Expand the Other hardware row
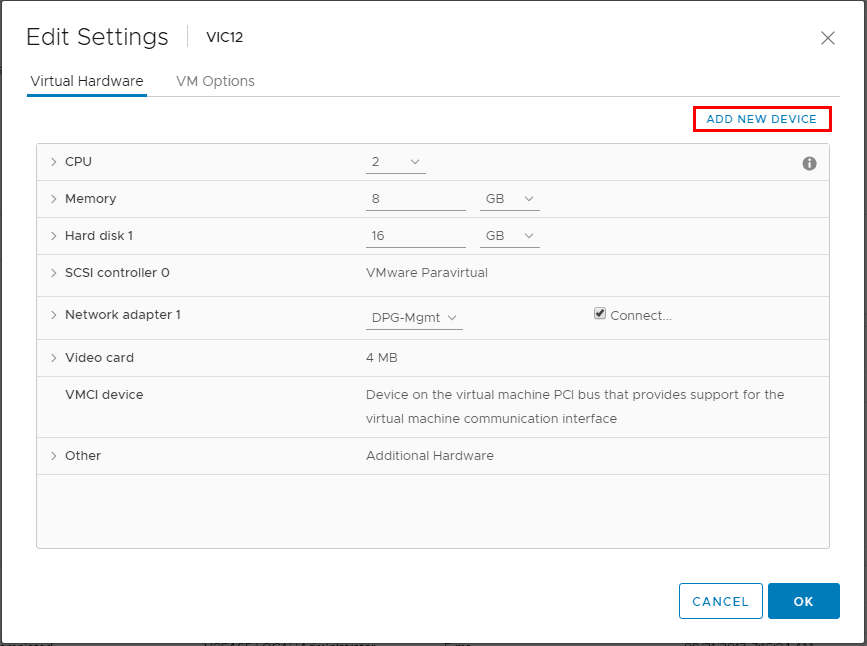The width and height of the screenshot is (867, 646). coord(54,456)
